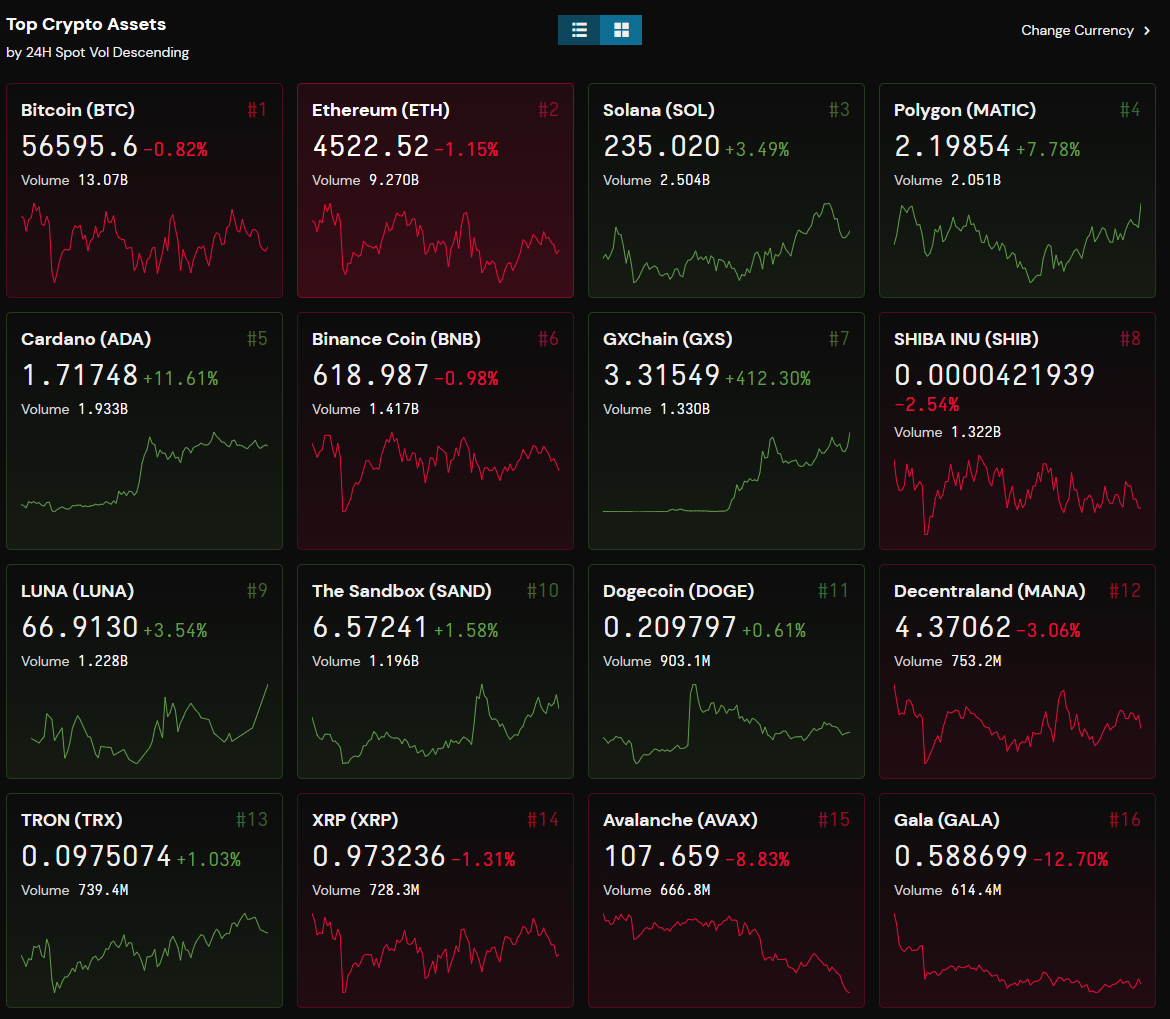Click GXChain change +412.30%
Screen dimensions: 1170x1019
click(x=768, y=378)
